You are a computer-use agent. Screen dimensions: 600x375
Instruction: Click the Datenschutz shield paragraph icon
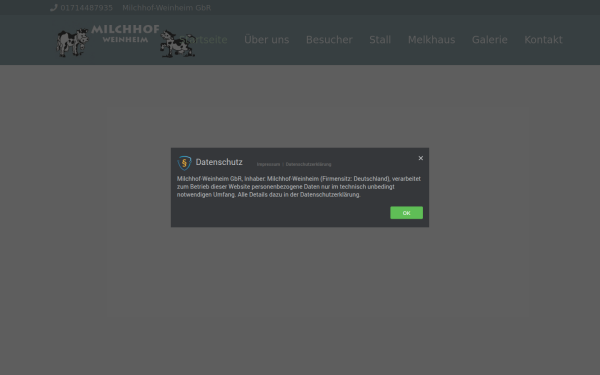point(184,163)
